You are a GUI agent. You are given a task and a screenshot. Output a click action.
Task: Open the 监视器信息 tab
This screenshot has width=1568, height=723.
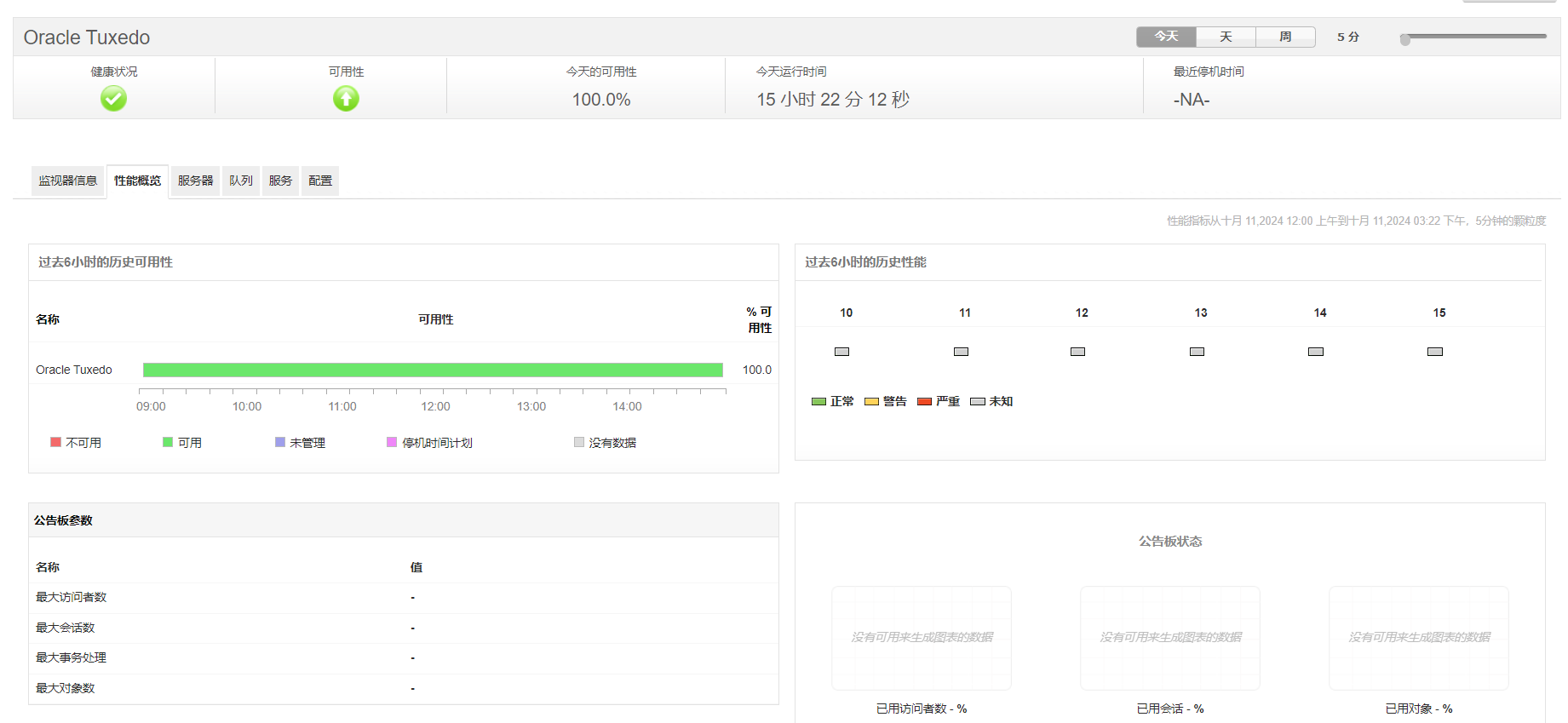click(x=68, y=181)
